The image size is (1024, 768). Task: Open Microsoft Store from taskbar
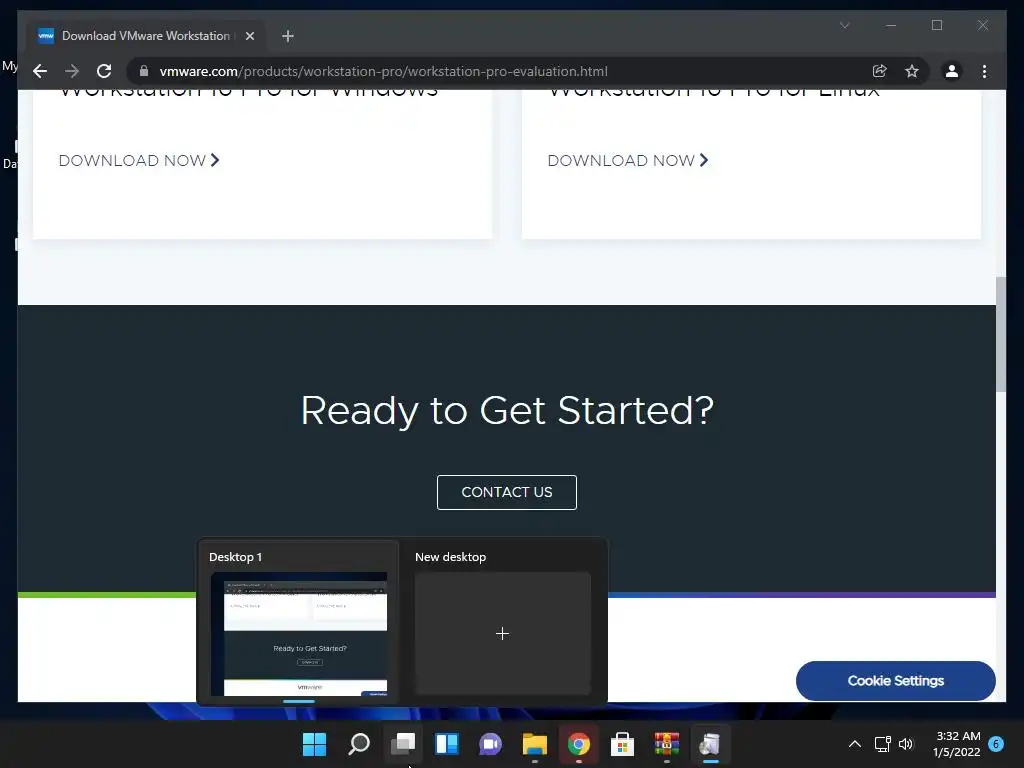pos(622,744)
